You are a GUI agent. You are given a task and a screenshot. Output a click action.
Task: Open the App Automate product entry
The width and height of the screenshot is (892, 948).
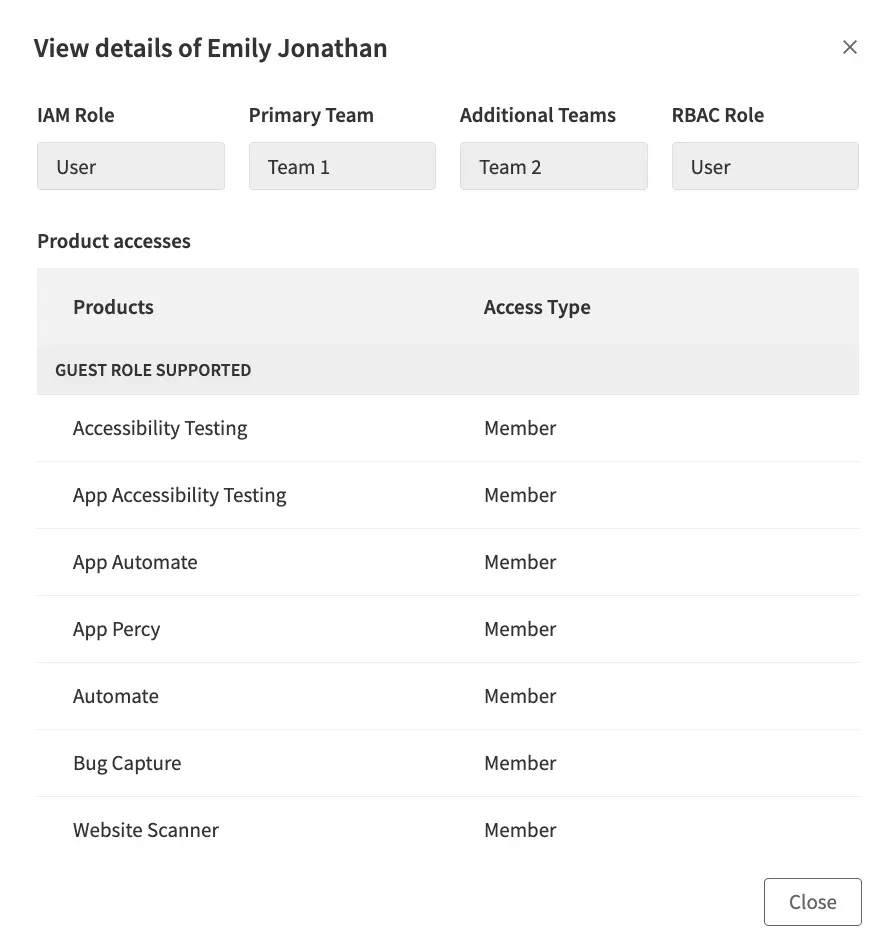point(135,562)
